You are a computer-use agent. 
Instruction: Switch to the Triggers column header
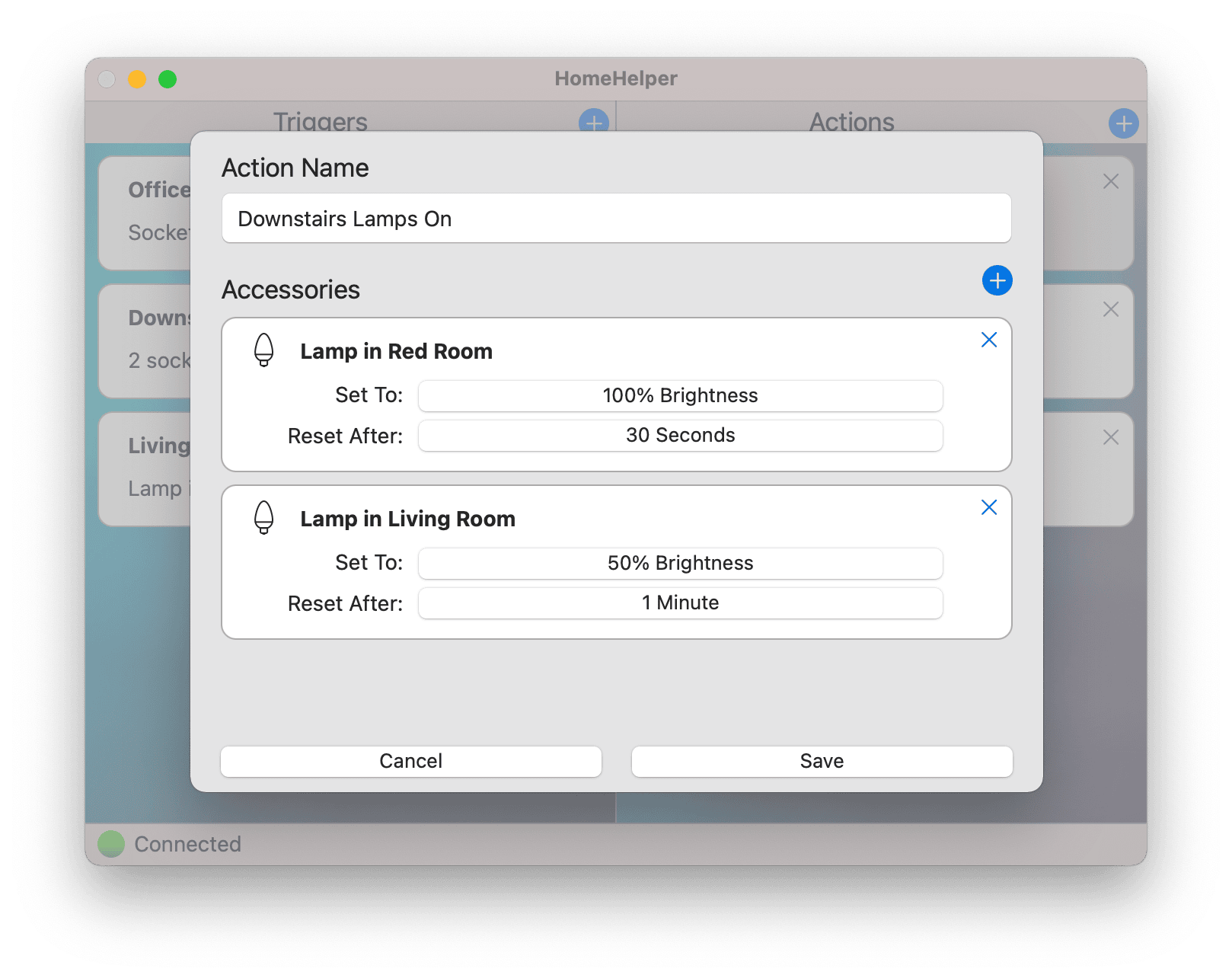[x=320, y=122]
